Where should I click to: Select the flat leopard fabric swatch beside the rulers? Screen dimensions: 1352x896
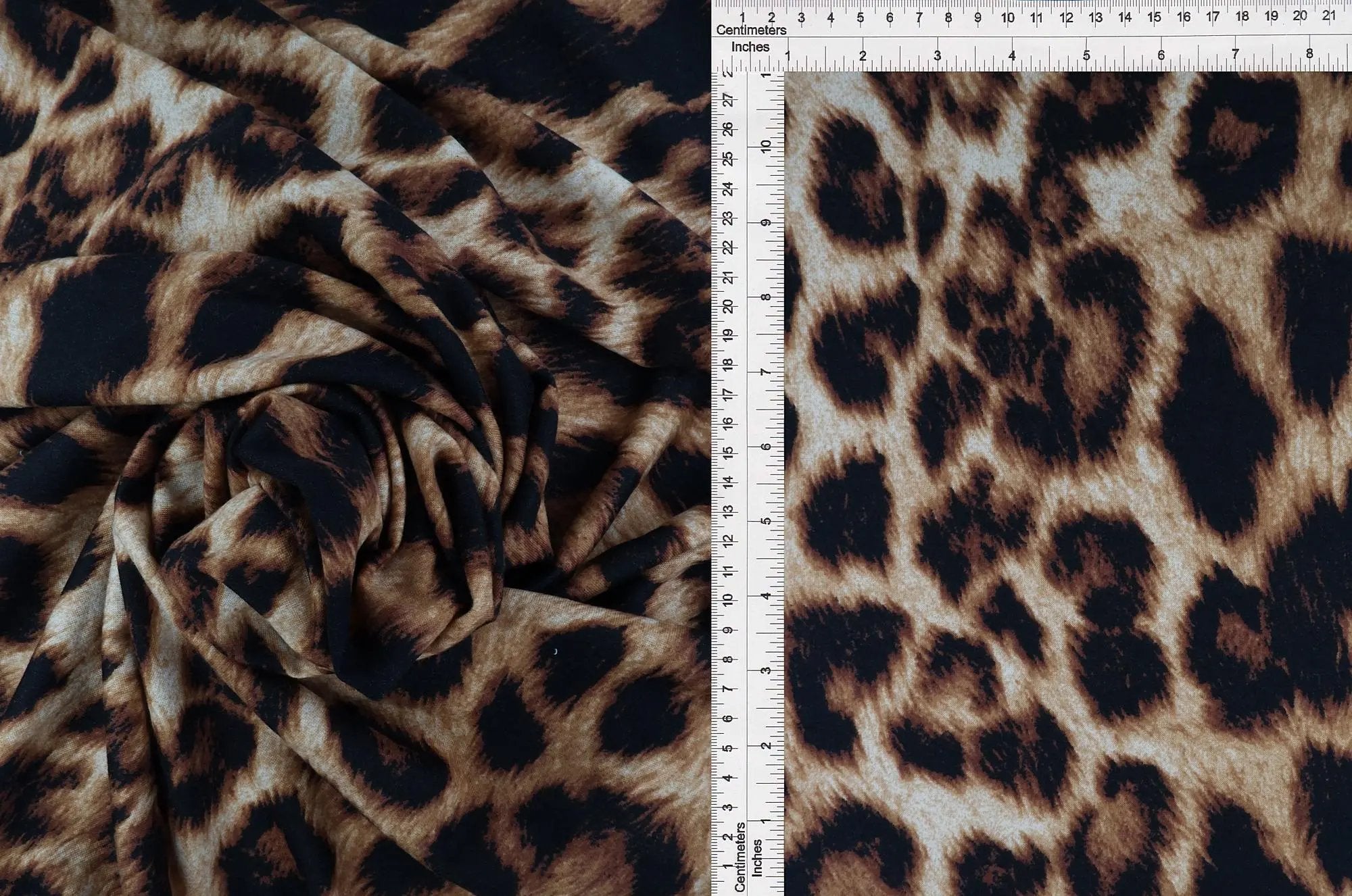pos(1068,484)
